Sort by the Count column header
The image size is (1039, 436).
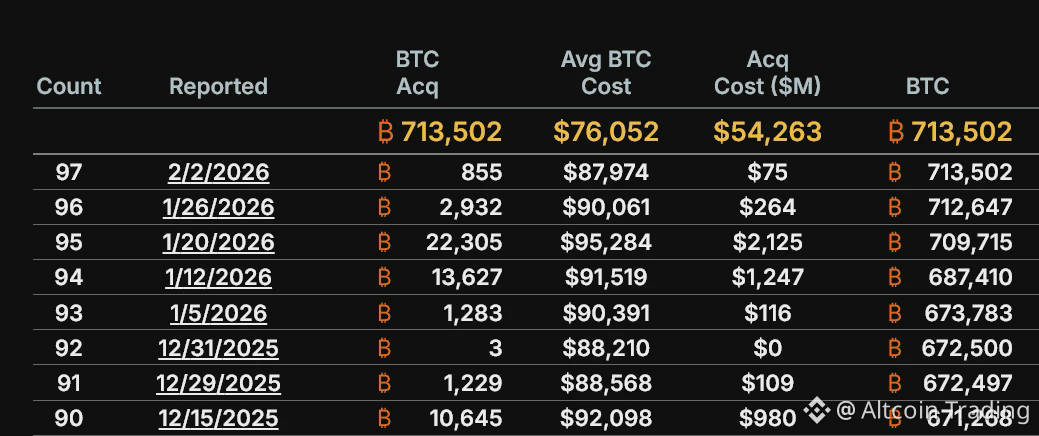pyautogui.click(x=69, y=86)
